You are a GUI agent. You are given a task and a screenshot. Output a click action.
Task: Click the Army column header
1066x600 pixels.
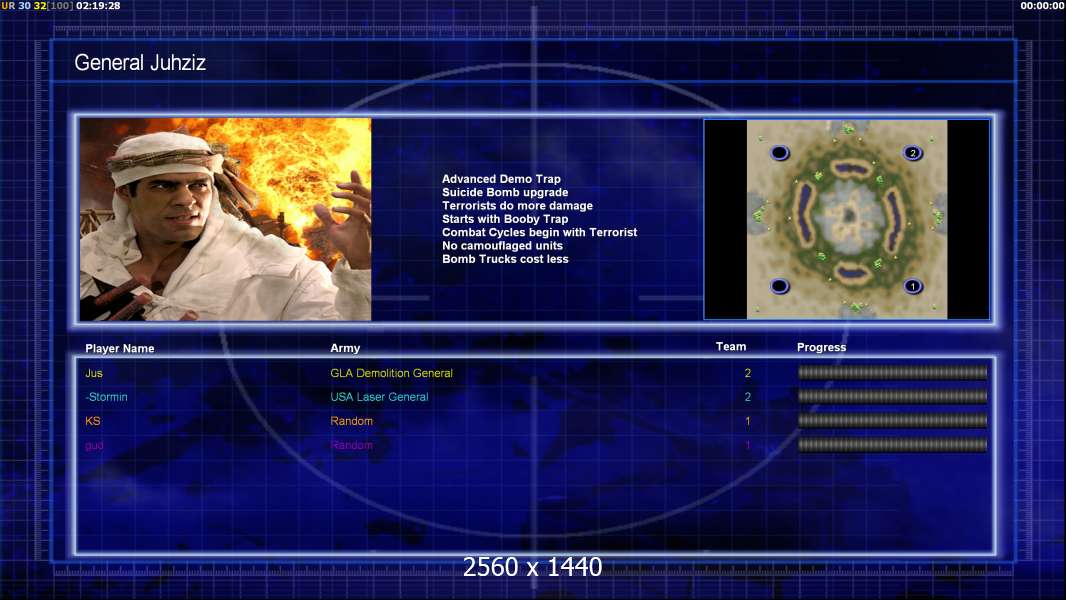(x=345, y=348)
